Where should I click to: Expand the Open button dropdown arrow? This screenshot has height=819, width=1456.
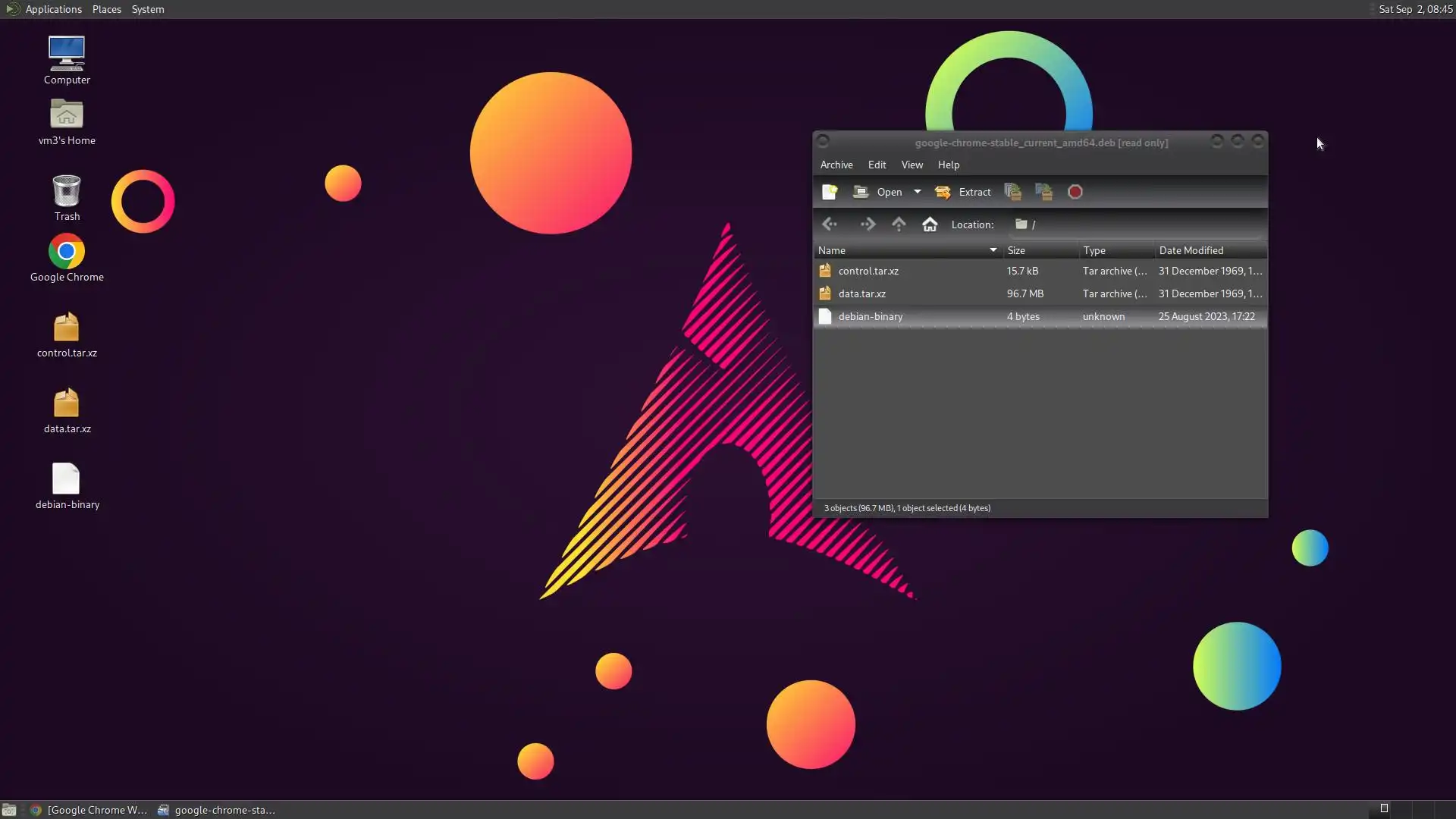click(918, 192)
